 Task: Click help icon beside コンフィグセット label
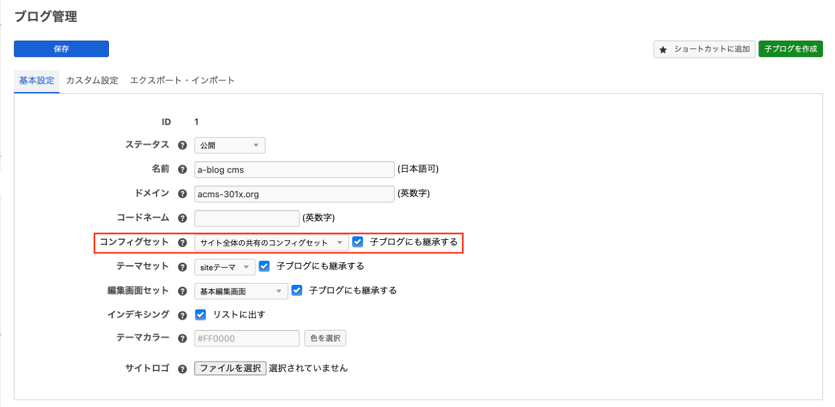tap(182, 242)
